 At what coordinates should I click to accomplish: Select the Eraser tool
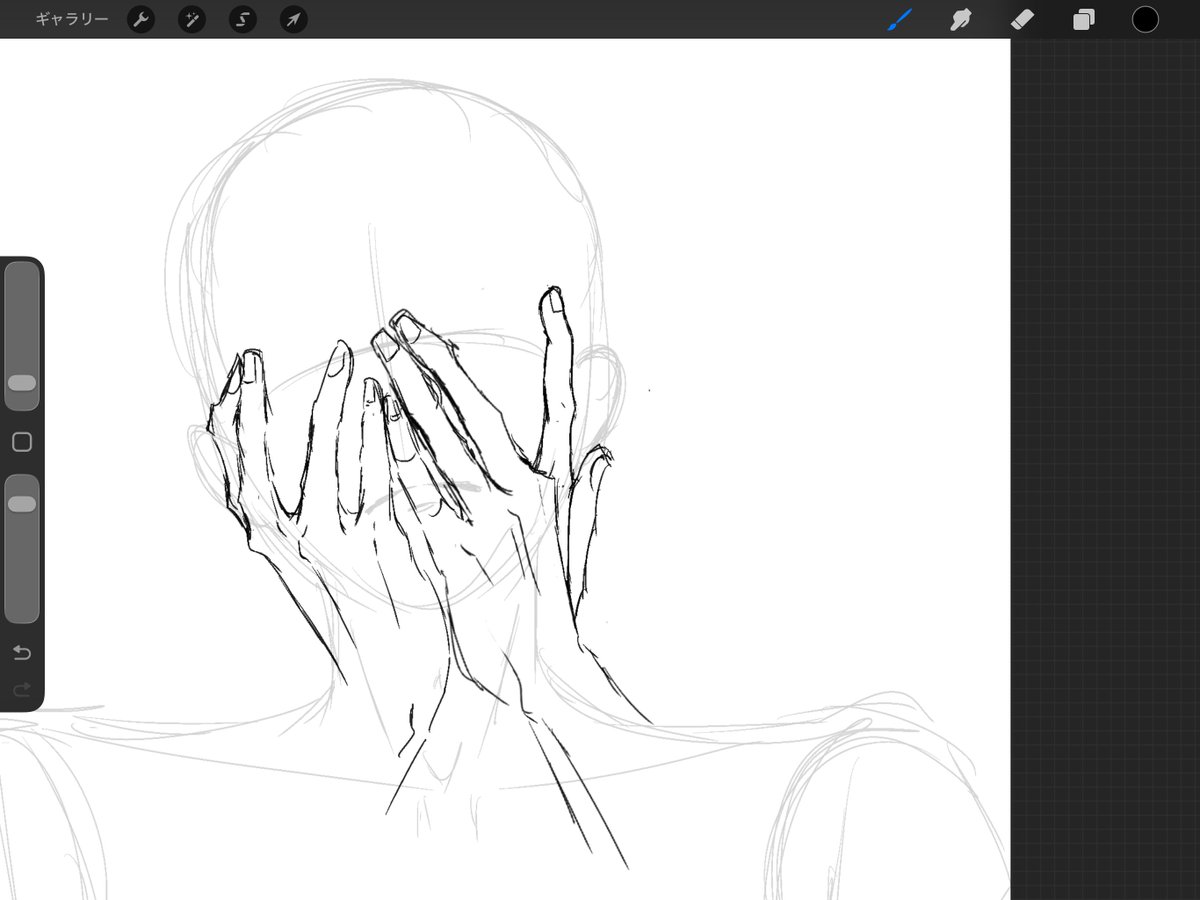pyautogui.click(x=1022, y=19)
